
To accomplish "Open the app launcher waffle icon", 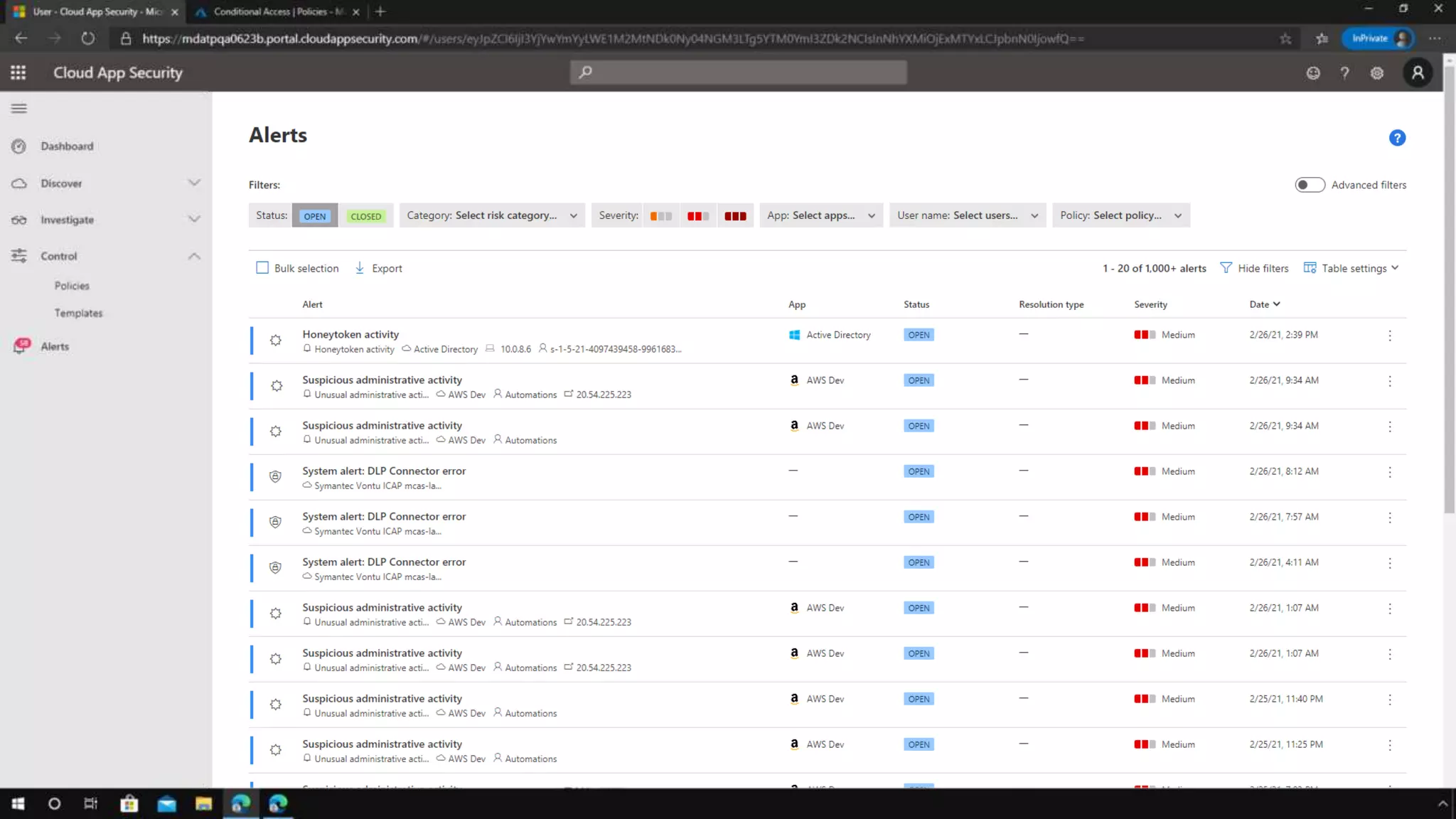I will 18,73.
